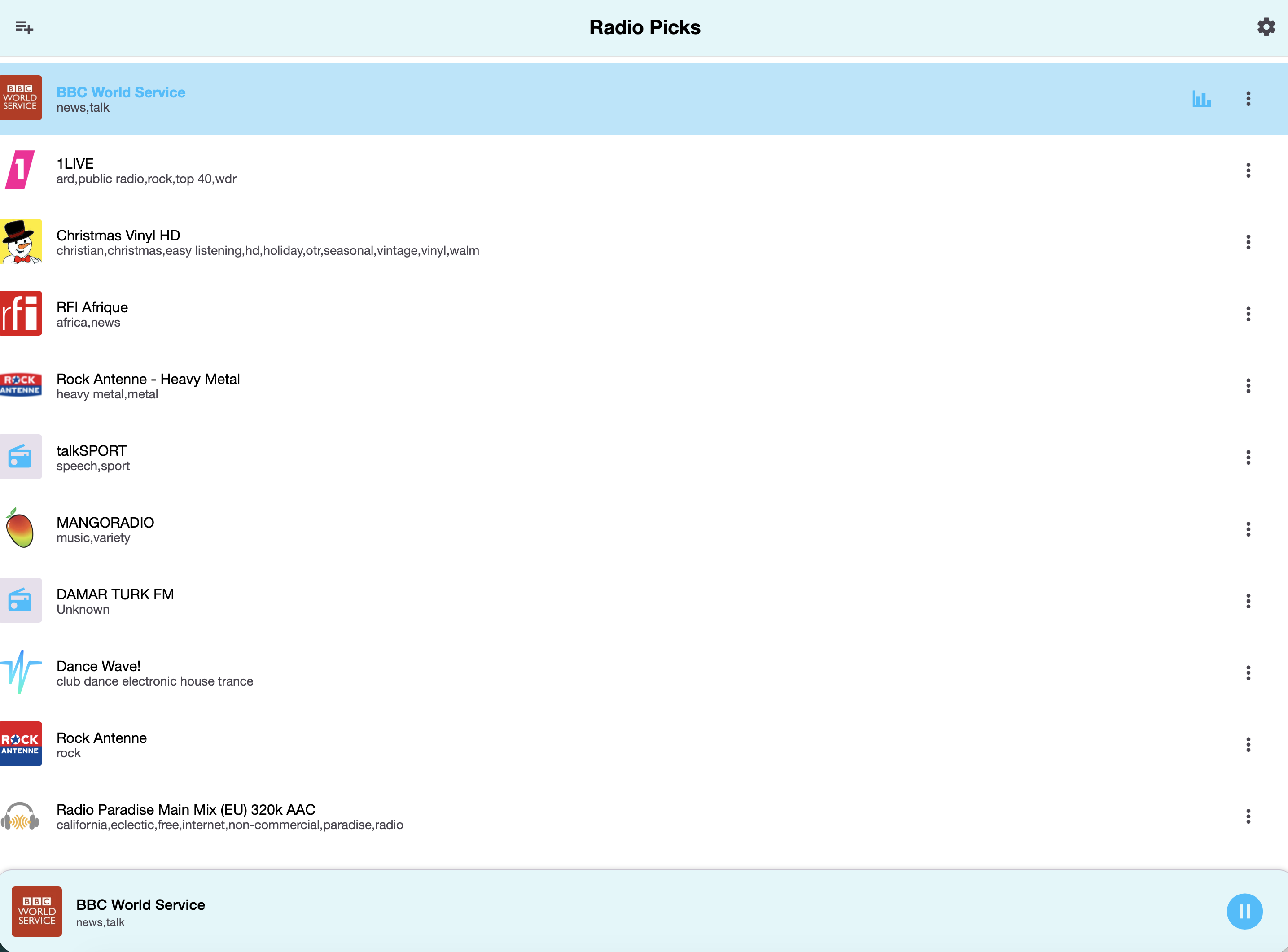Click the add-to-playlist icon in header
This screenshot has height=952, width=1288.
click(x=24, y=27)
